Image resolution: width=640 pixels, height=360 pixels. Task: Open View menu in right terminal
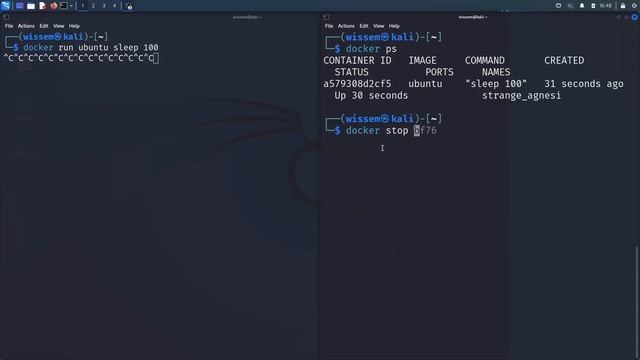point(378,26)
